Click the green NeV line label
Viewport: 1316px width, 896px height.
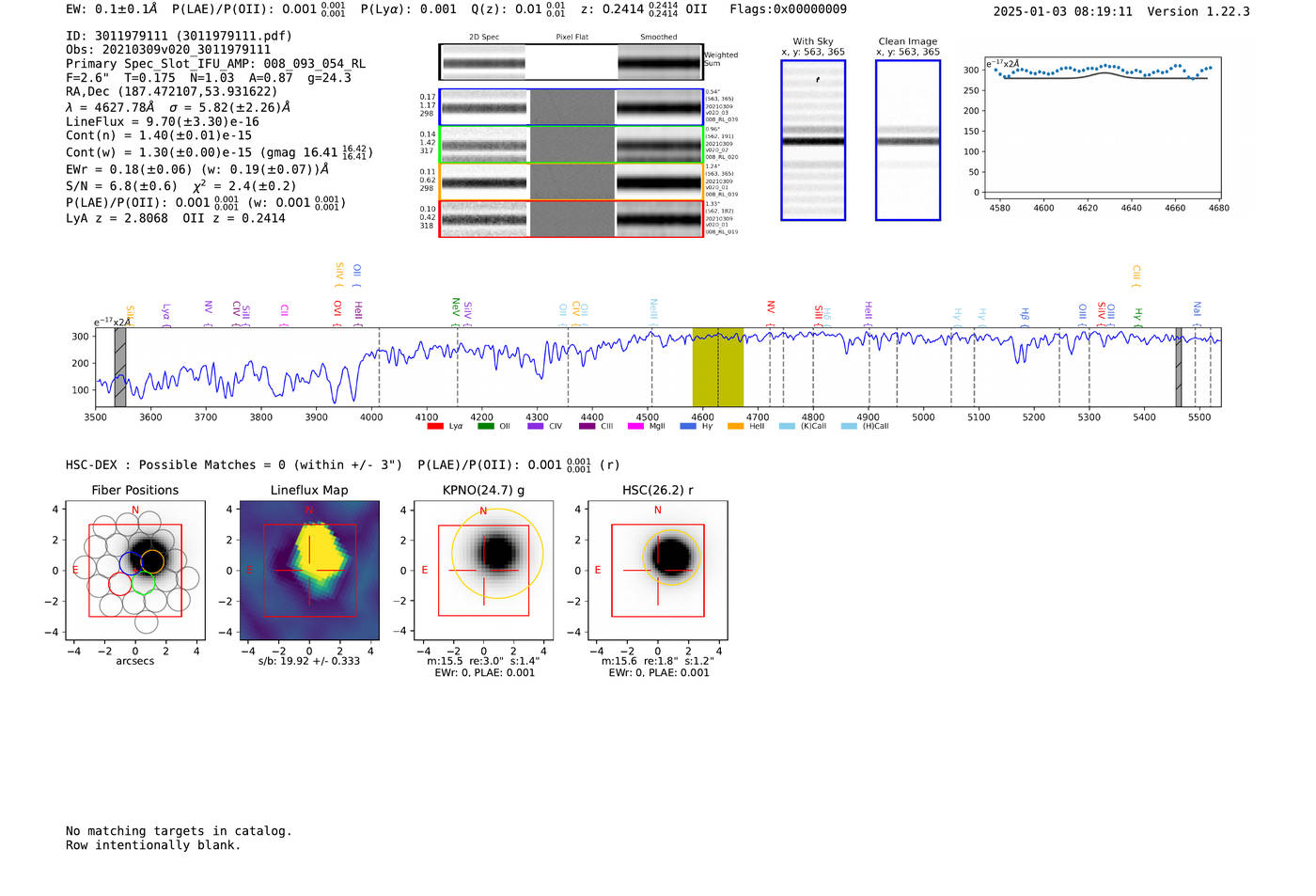click(x=456, y=310)
